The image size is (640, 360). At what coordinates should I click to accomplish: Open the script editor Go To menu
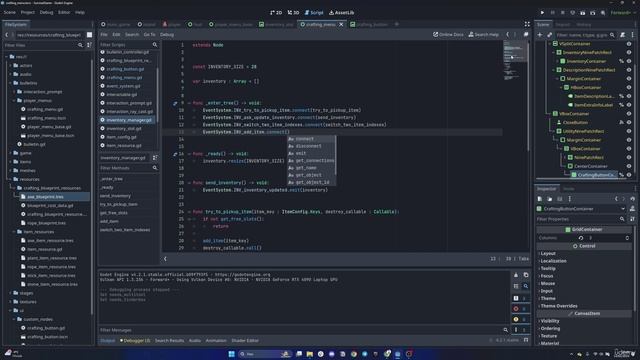pyautogui.click(x=149, y=35)
